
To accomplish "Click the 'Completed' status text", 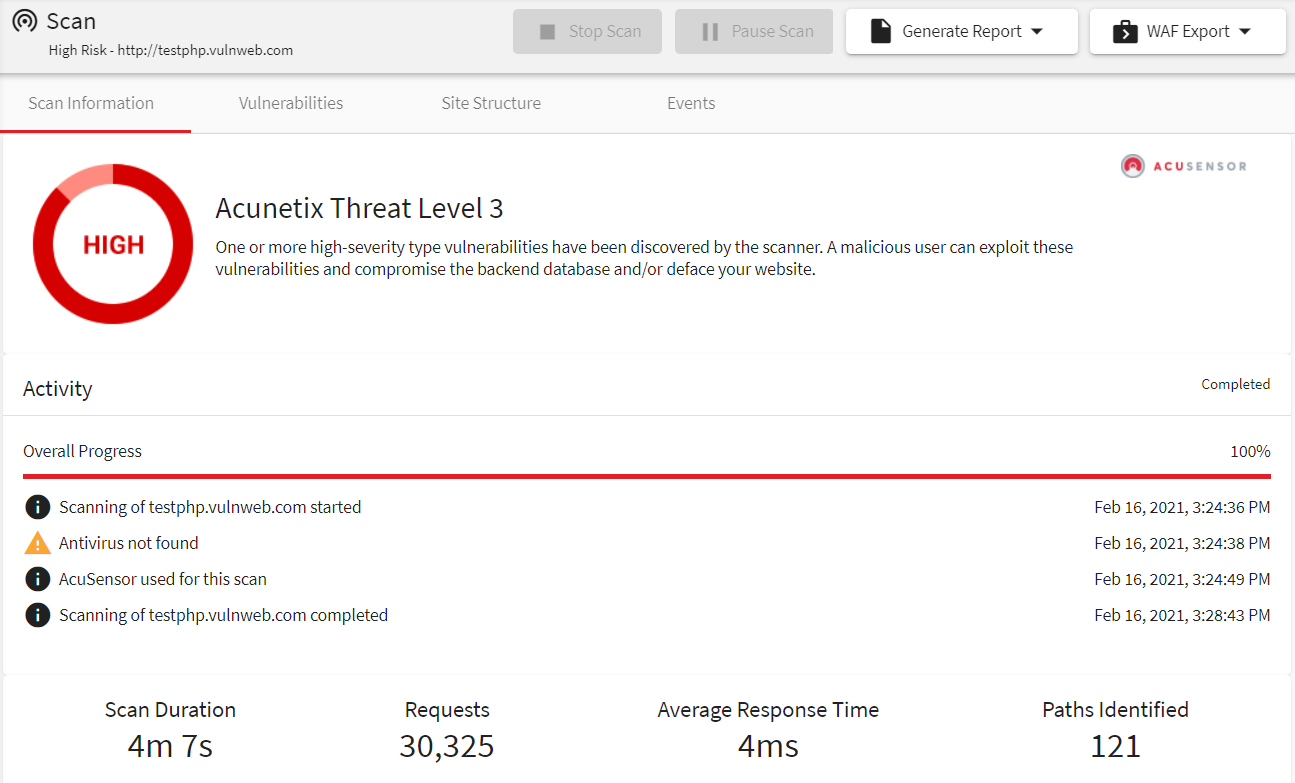I will coord(1236,384).
